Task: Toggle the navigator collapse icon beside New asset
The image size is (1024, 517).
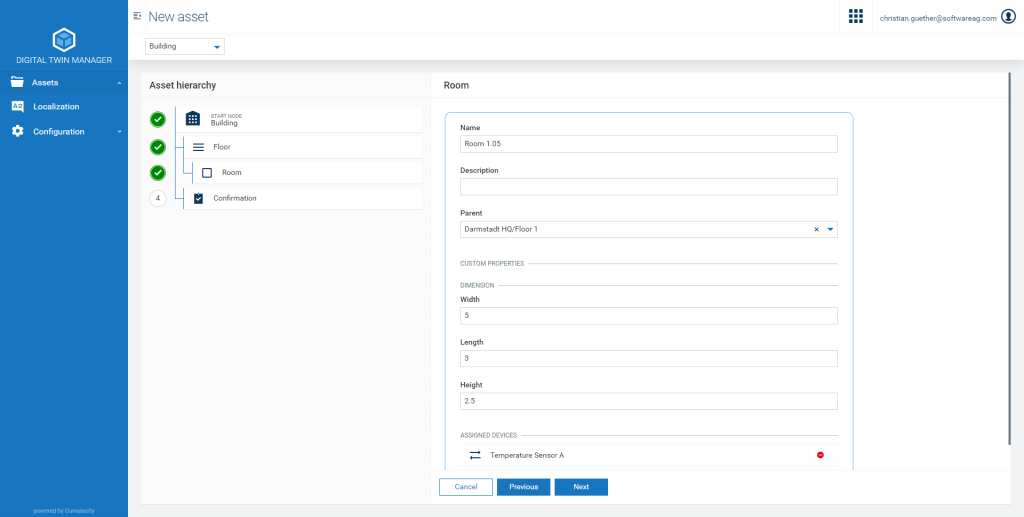Action: click(137, 17)
